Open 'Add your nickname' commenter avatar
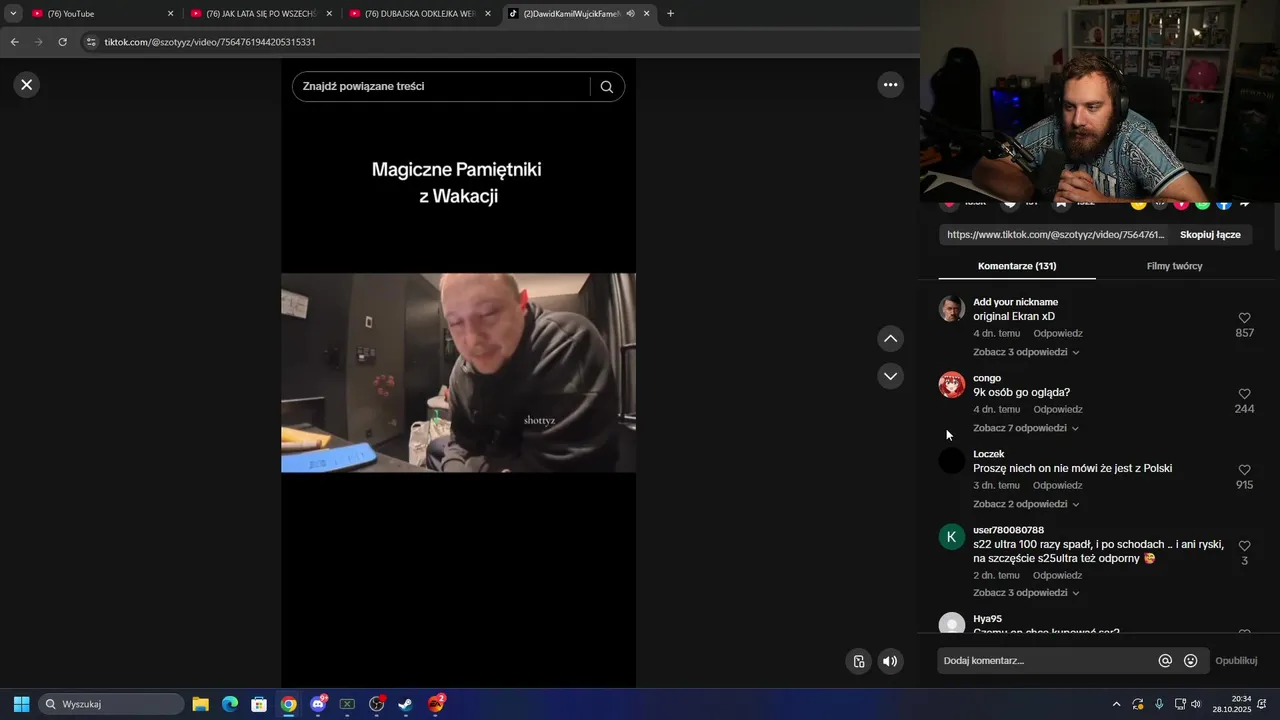 coord(951,309)
